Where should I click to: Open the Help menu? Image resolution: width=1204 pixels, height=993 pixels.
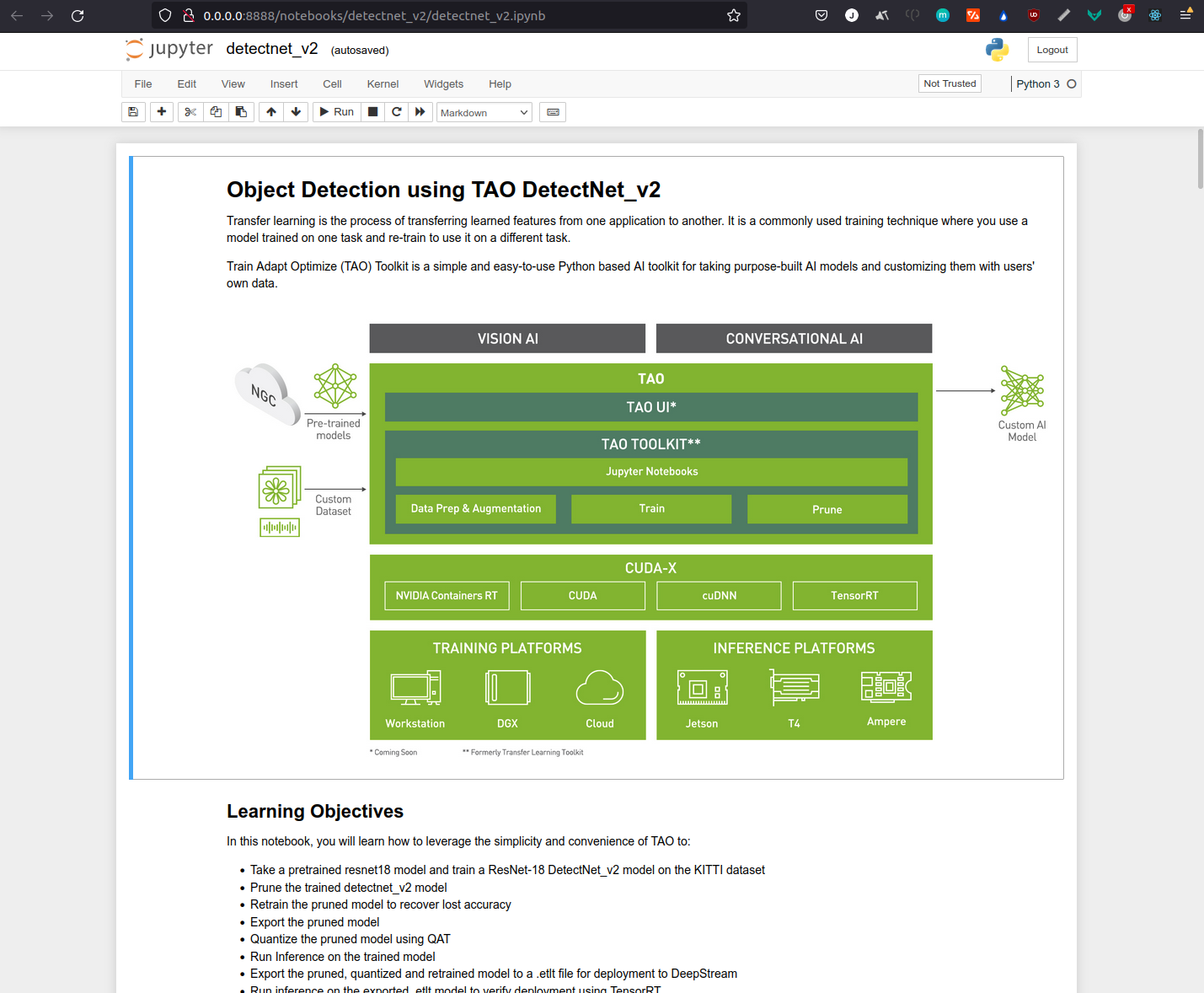click(500, 84)
